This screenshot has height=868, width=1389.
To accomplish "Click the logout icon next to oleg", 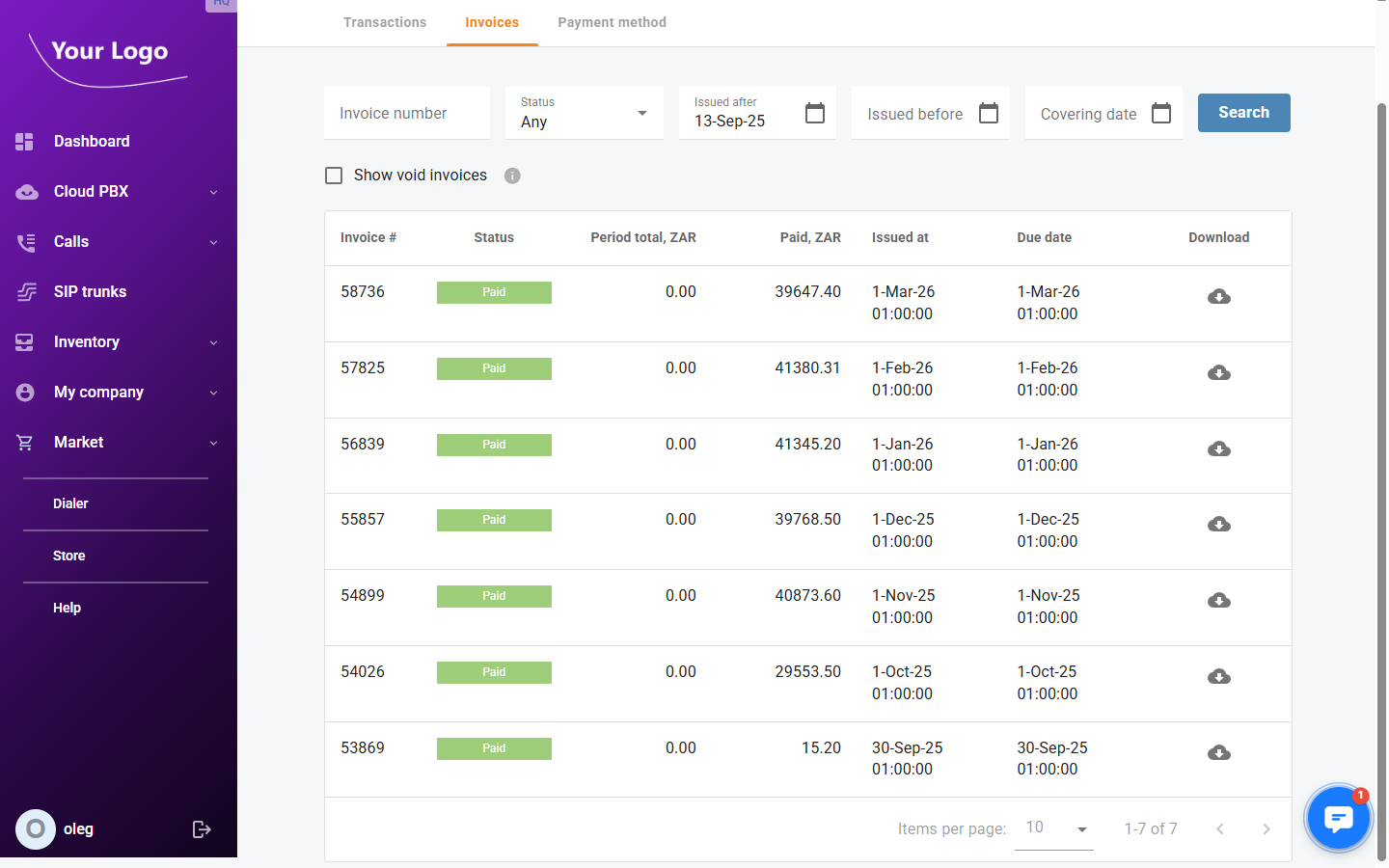I will click(x=202, y=828).
